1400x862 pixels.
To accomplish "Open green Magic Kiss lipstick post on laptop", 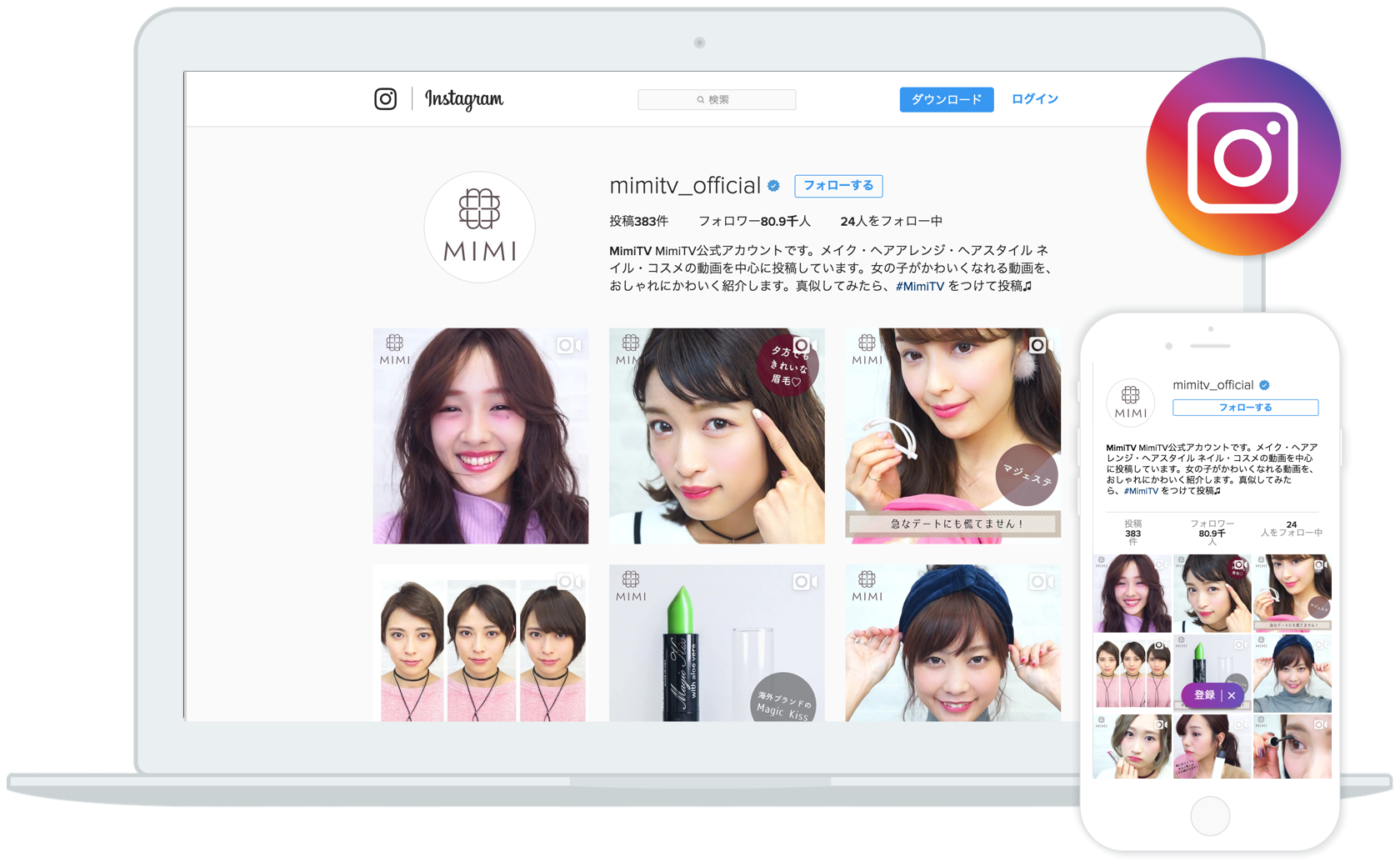I will (x=717, y=643).
